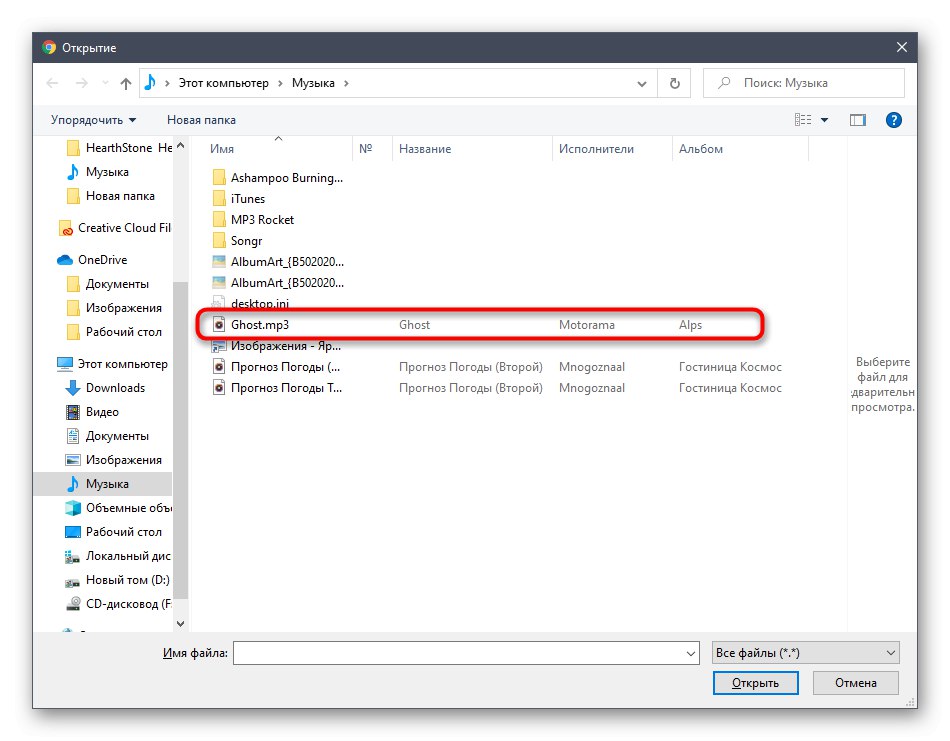Select the 'Ashampoo Burning...' folder
950x741 pixels.
pyautogui.click(x=277, y=178)
